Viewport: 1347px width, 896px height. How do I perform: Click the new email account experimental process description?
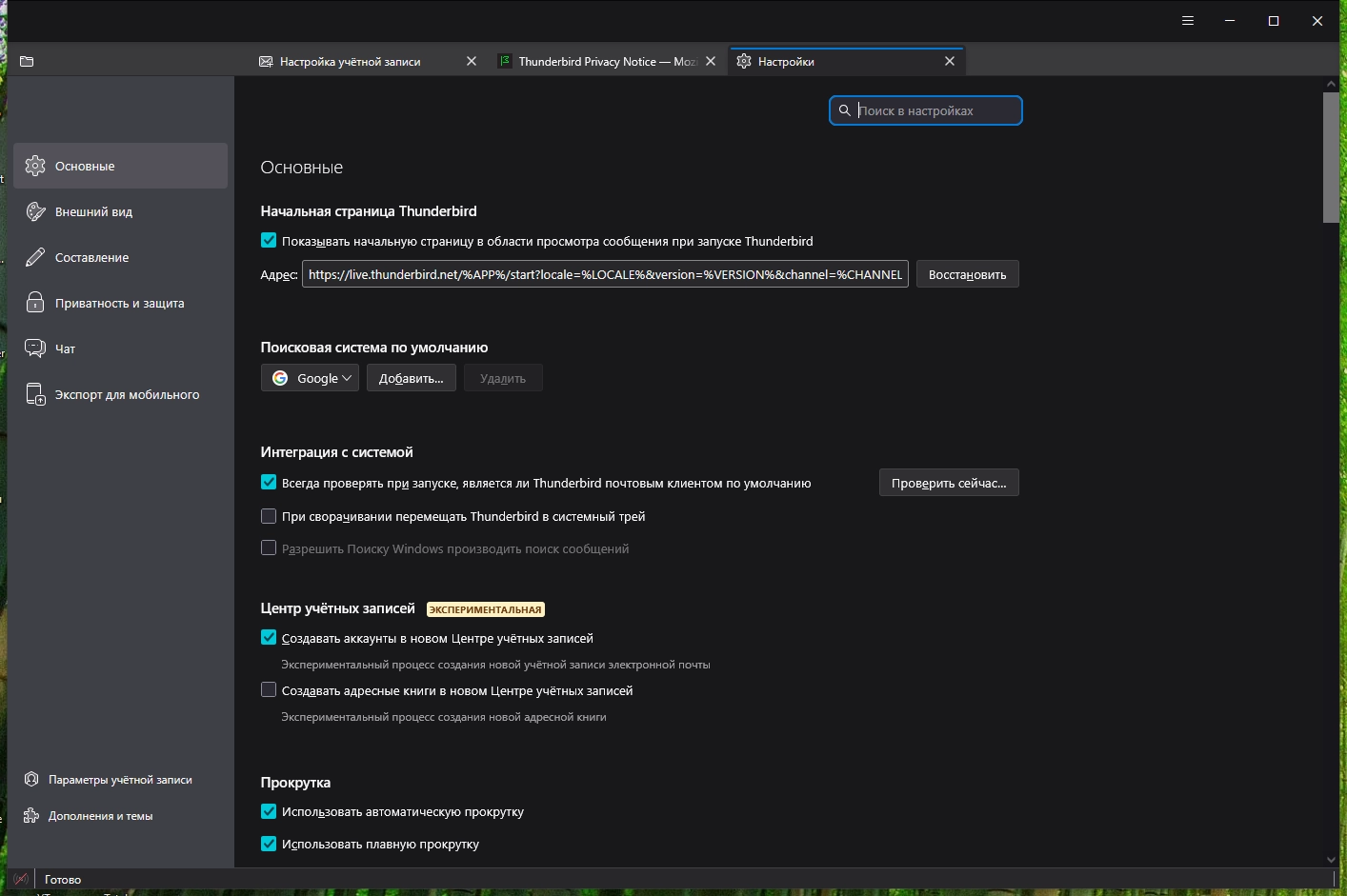click(495, 665)
